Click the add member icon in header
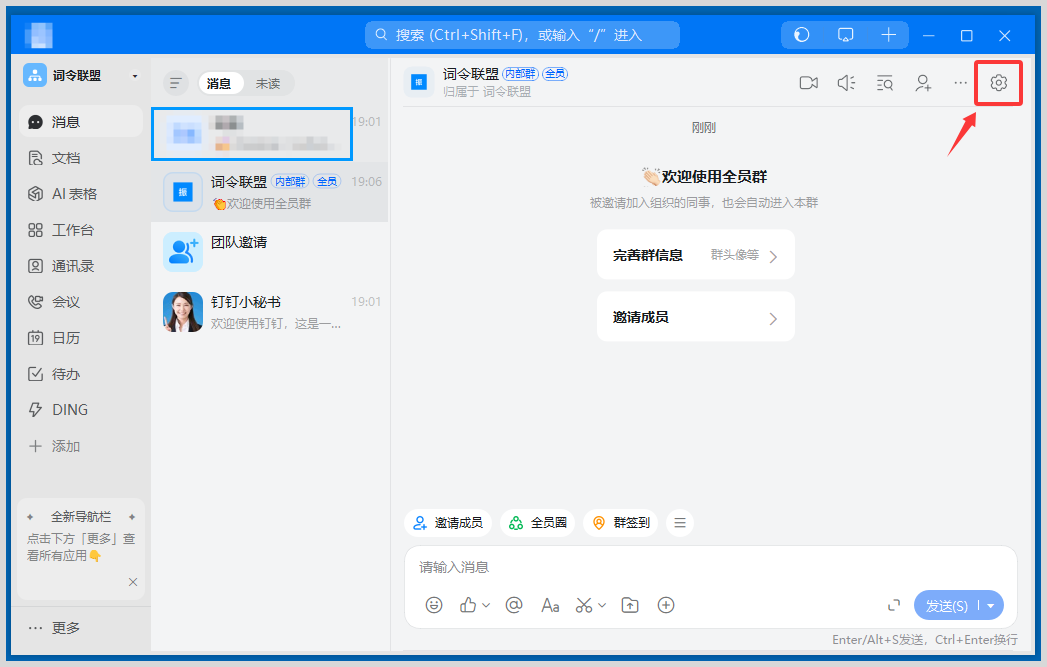1047x667 pixels. coord(923,83)
